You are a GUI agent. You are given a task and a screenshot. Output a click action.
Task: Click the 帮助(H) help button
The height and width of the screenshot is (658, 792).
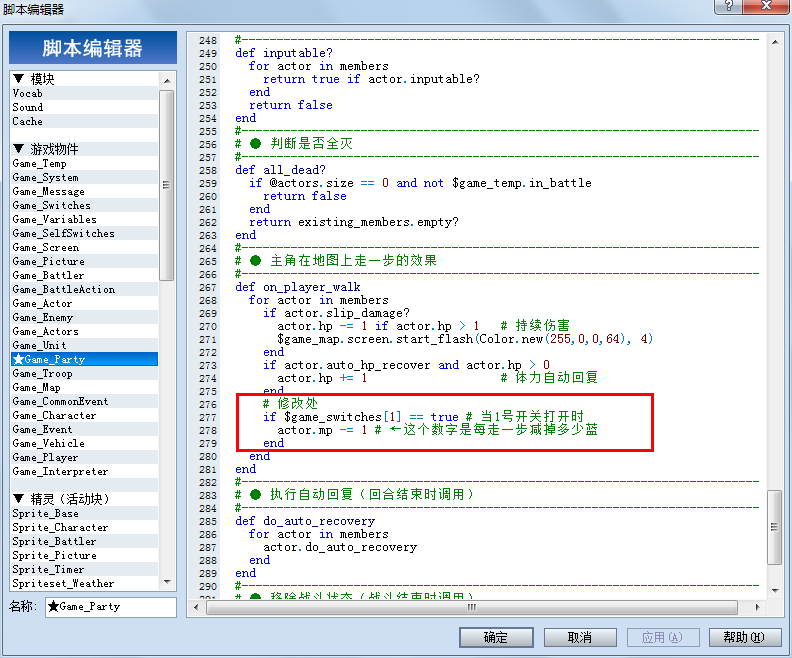click(x=745, y=637)
